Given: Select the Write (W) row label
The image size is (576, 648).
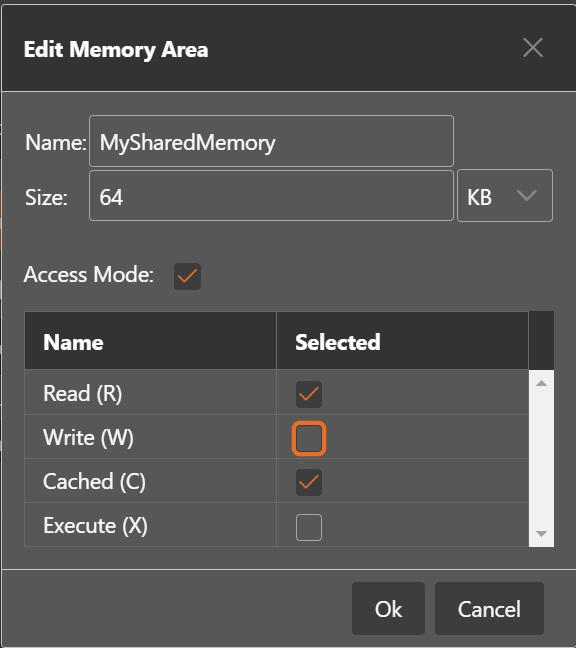Looking at the screenshot, I should pyautogui.click(x=88, y=437).
